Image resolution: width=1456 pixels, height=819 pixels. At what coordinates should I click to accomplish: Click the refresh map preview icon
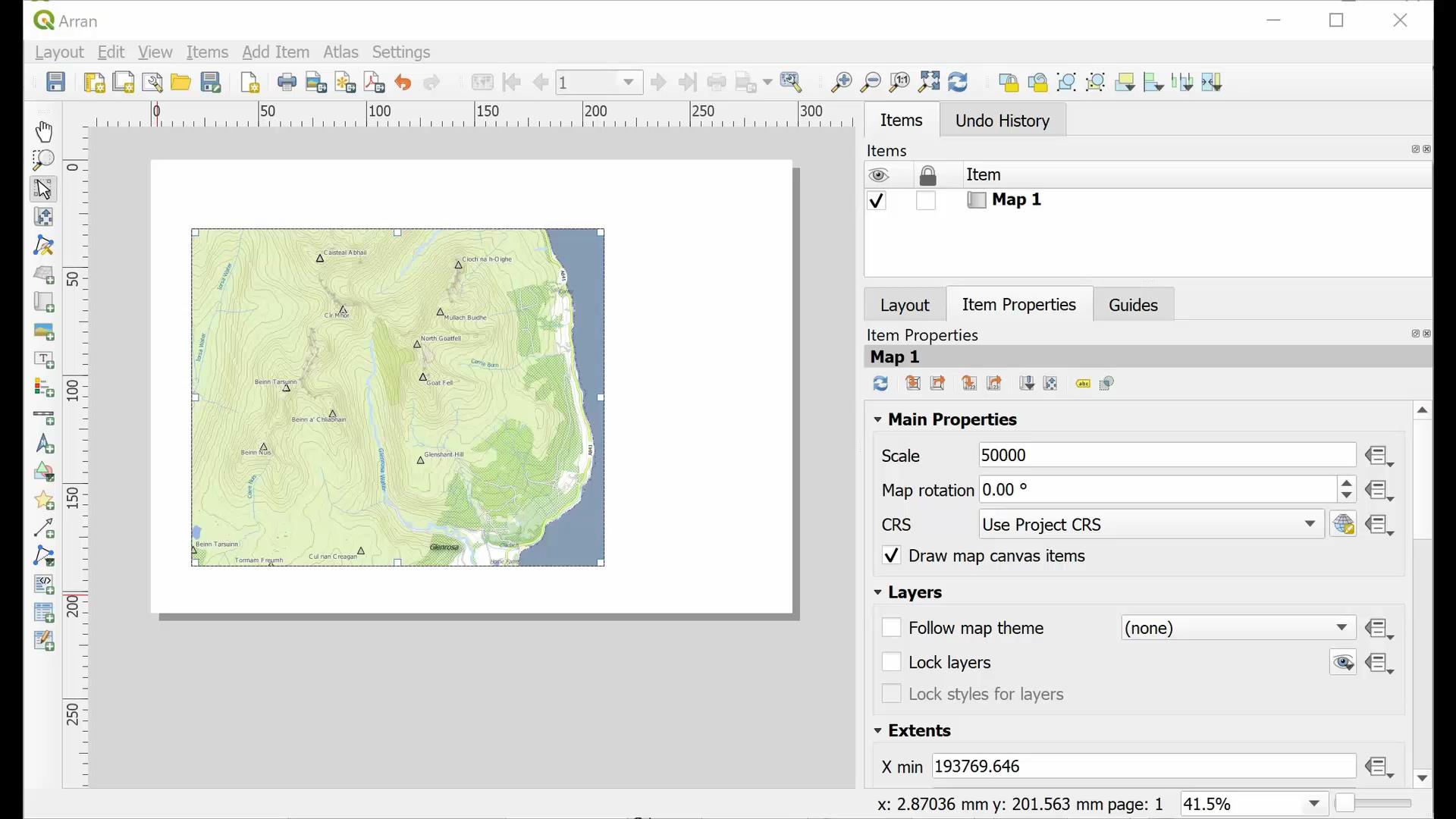[880, 383]
